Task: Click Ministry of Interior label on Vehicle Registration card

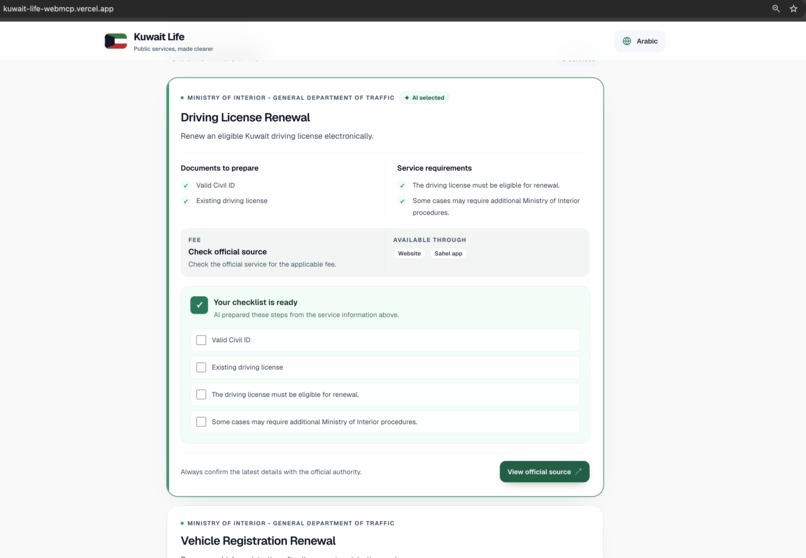Action: pyautogui.click(x=291, y=523)
